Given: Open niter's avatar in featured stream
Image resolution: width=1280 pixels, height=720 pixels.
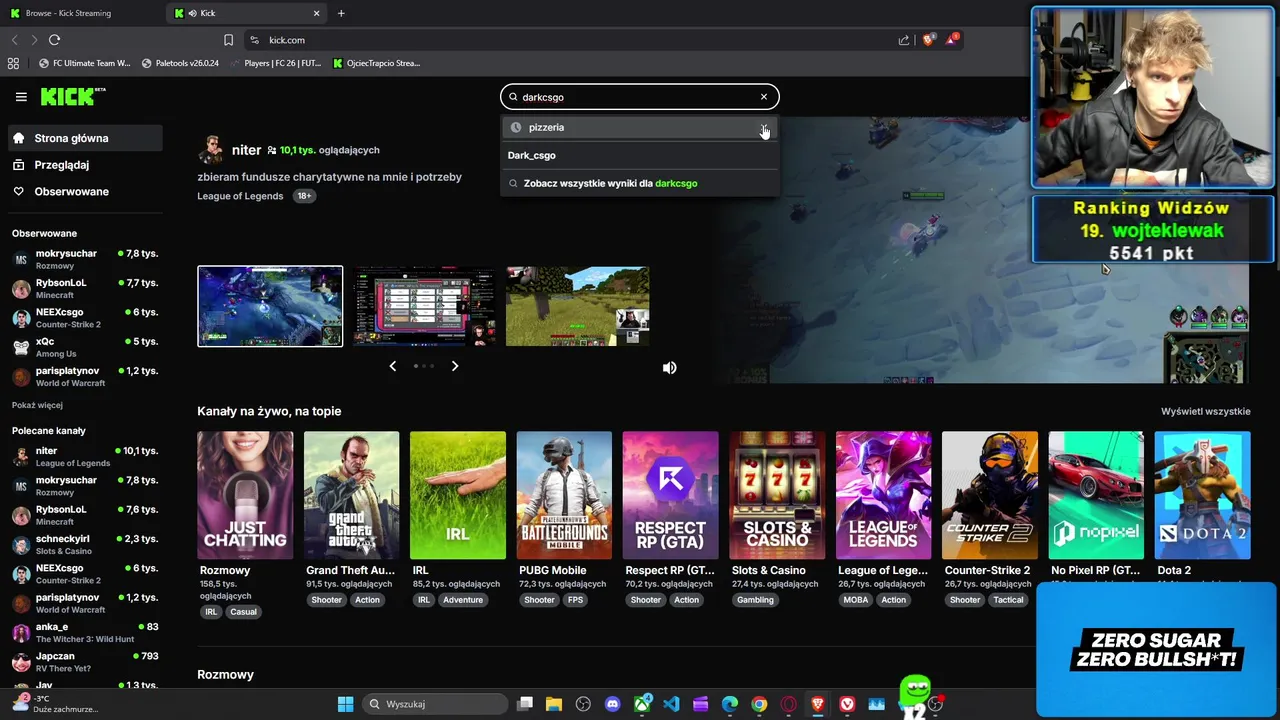Looking at the screenshot, I should click(x=211, y=150).
